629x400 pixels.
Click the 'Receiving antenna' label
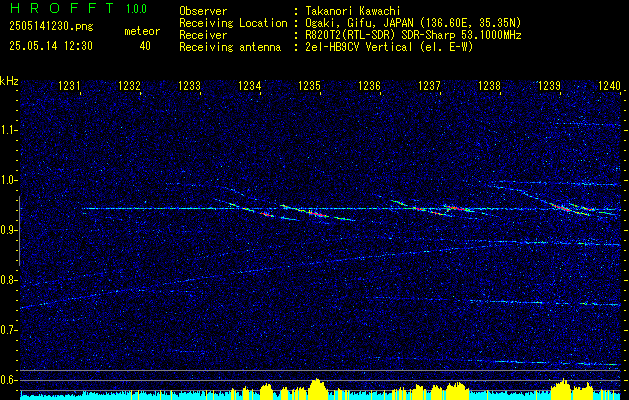[x=230, y=47]
